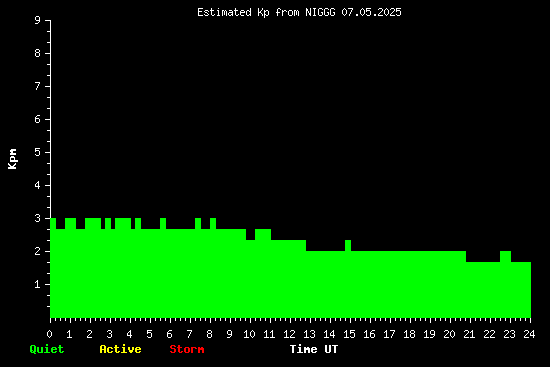
Task: Click hour 0 on the time axis
Action: point(49,334)
